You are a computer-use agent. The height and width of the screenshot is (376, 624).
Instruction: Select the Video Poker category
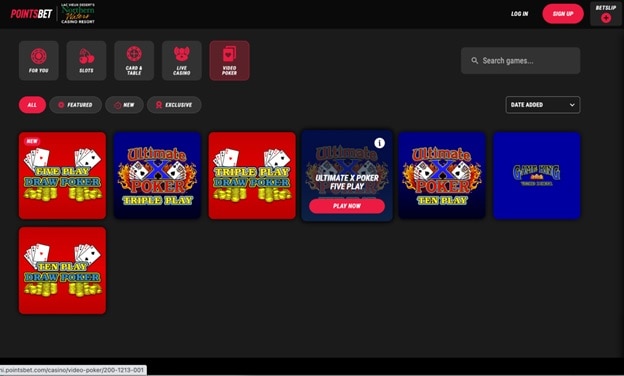click(x=230, y=60)
